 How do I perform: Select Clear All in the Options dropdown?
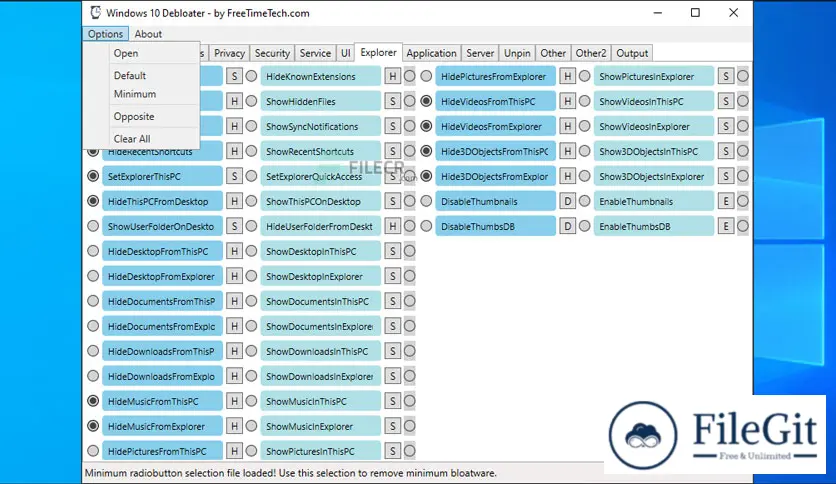click(x=132, y=139)
